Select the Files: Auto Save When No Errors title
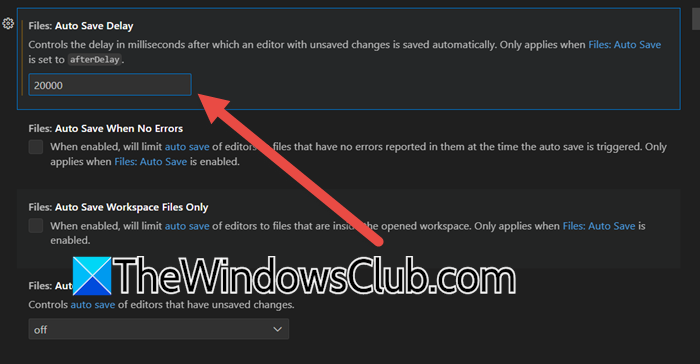The image size is (700, 364). 106,129
